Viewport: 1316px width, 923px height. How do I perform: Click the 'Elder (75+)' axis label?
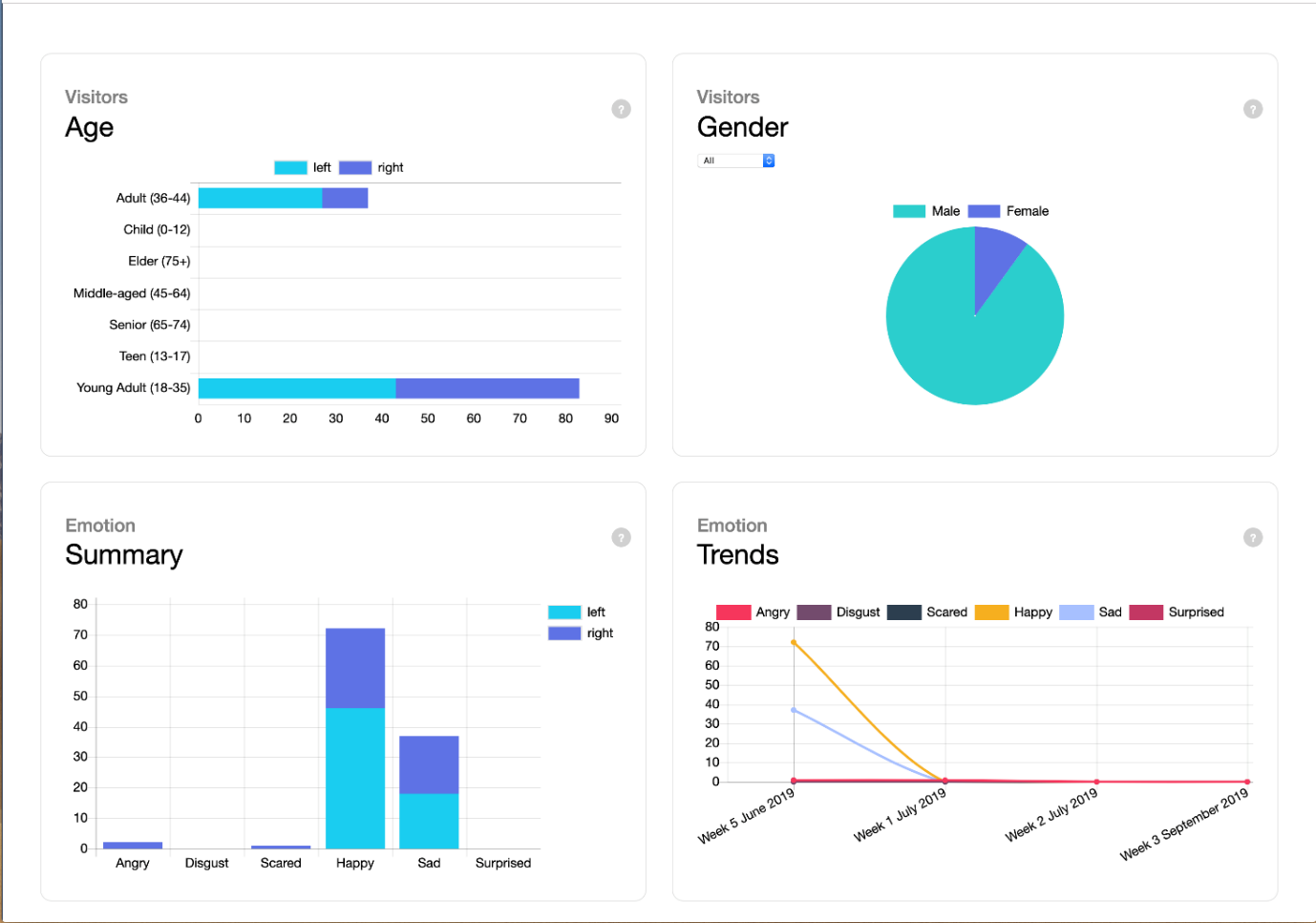coord(159,261)
